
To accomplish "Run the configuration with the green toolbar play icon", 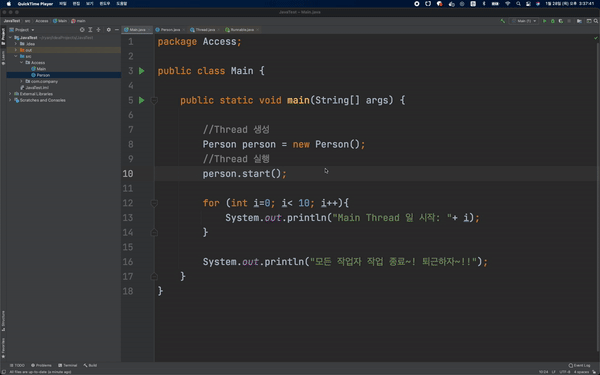I will [x=545, y=21].
